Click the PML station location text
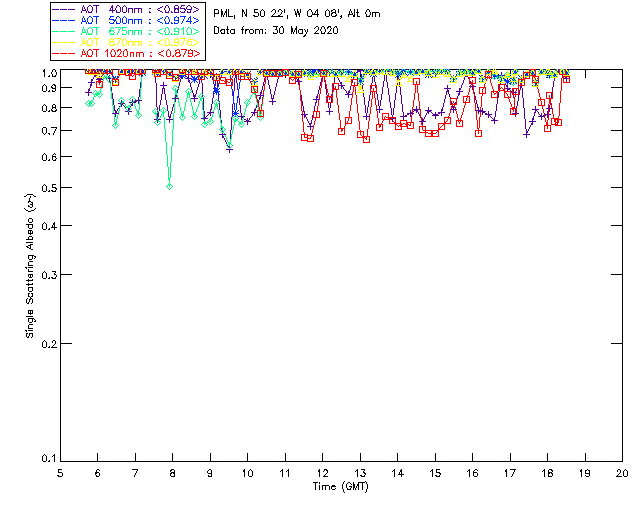 point(297,13)
